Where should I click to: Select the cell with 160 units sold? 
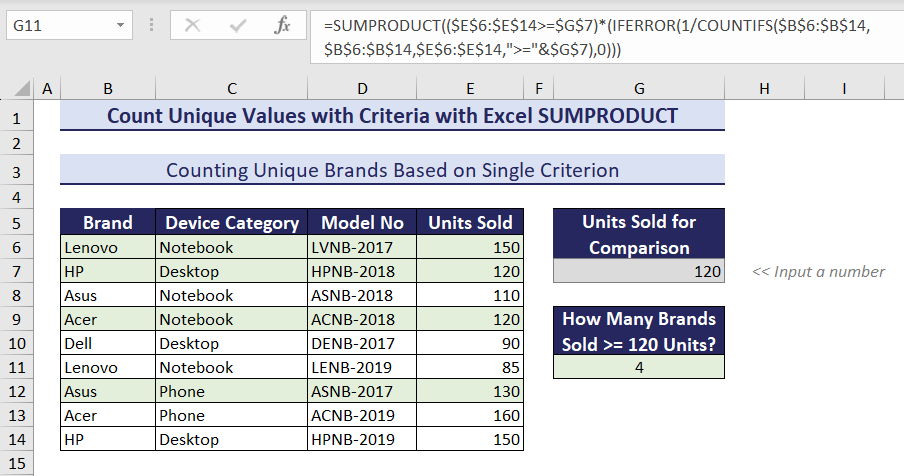(469, 415)
